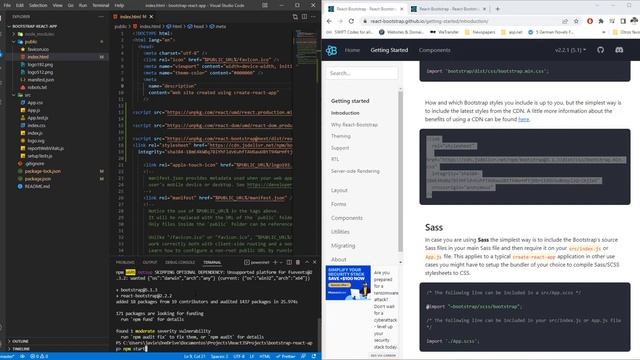Open the Newspapers bookmark folder

tap(480, 32)
